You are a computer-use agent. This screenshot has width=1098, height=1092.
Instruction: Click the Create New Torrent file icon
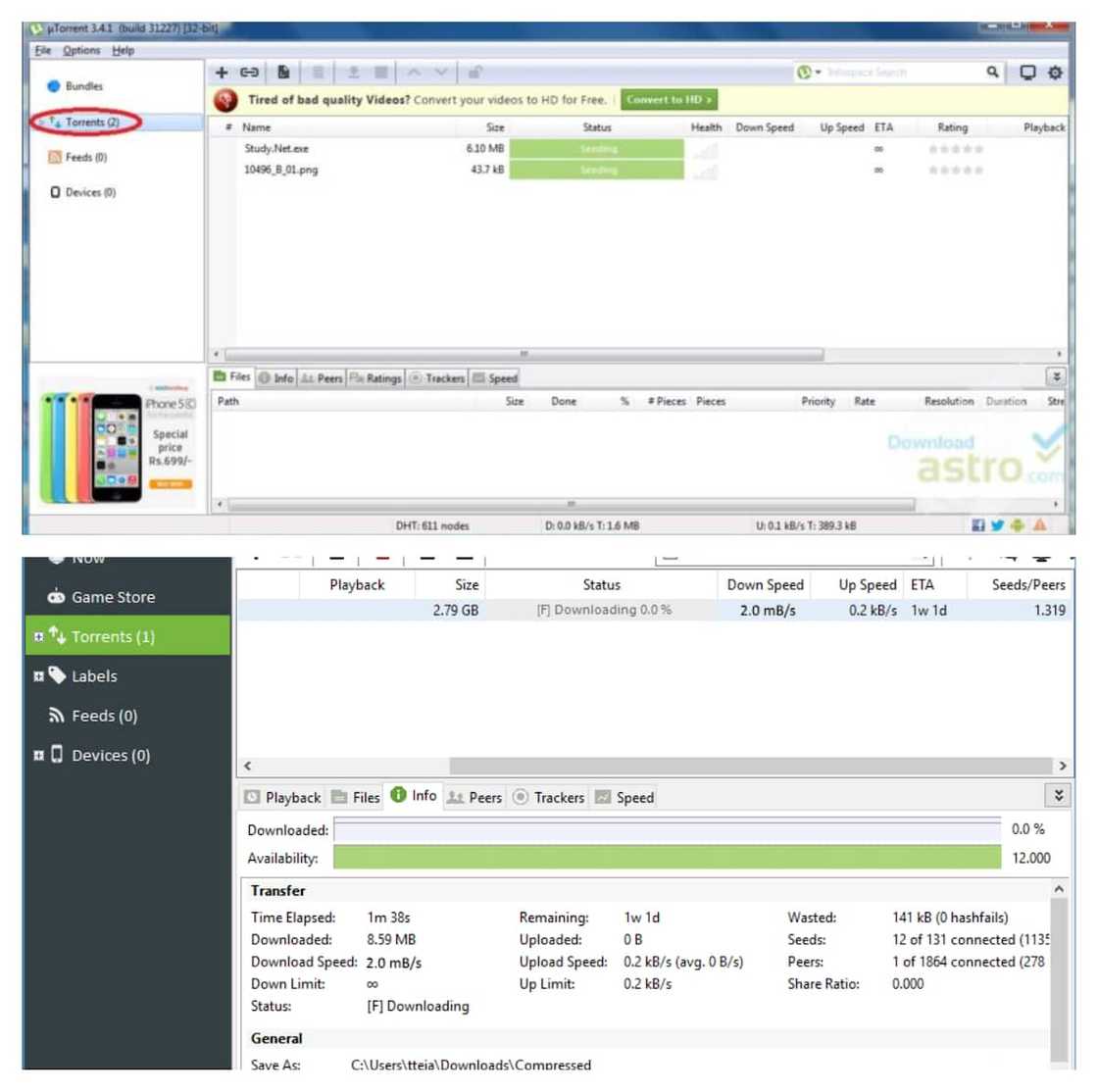pyautogui.click(x=283, y=73)
